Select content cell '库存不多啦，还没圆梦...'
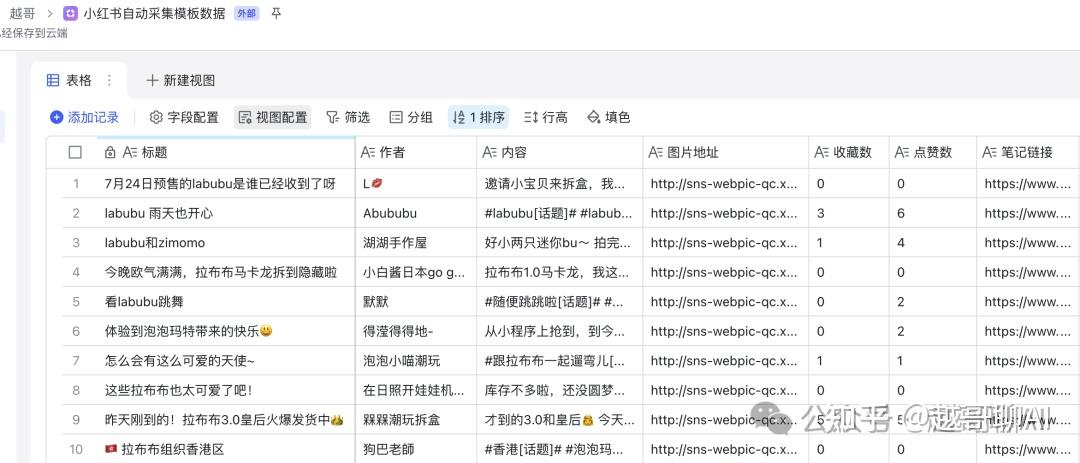Image resolution: width=1080 pixels, height=463 pixels. [560, 391]
